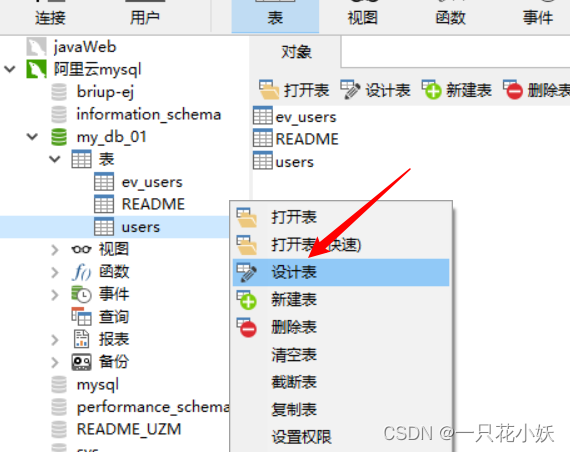Click the green my_db_01 database icon
The width and height of the screenshot is (570, 452).
click(x=59, y=137)
